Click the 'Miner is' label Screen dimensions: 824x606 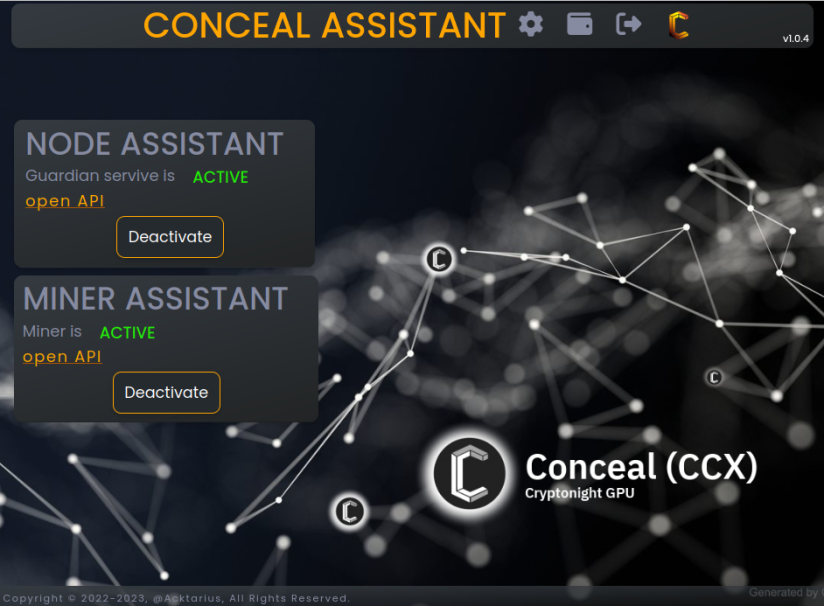tap(52, 331)
